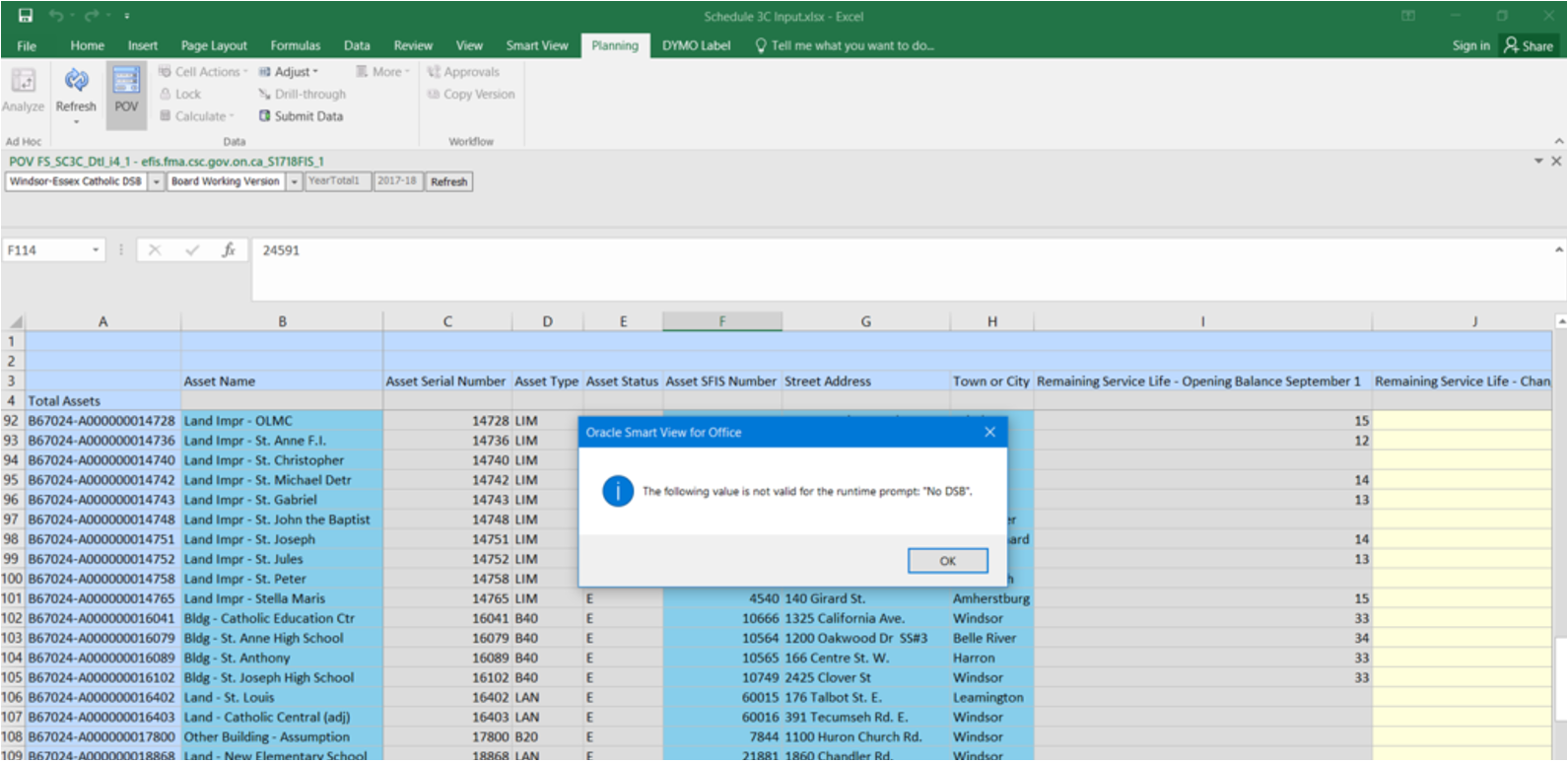The width and height of the screenshot is (1568, 763).
Task: Open the Adjust dropdown menu
Action: point(289,72)
